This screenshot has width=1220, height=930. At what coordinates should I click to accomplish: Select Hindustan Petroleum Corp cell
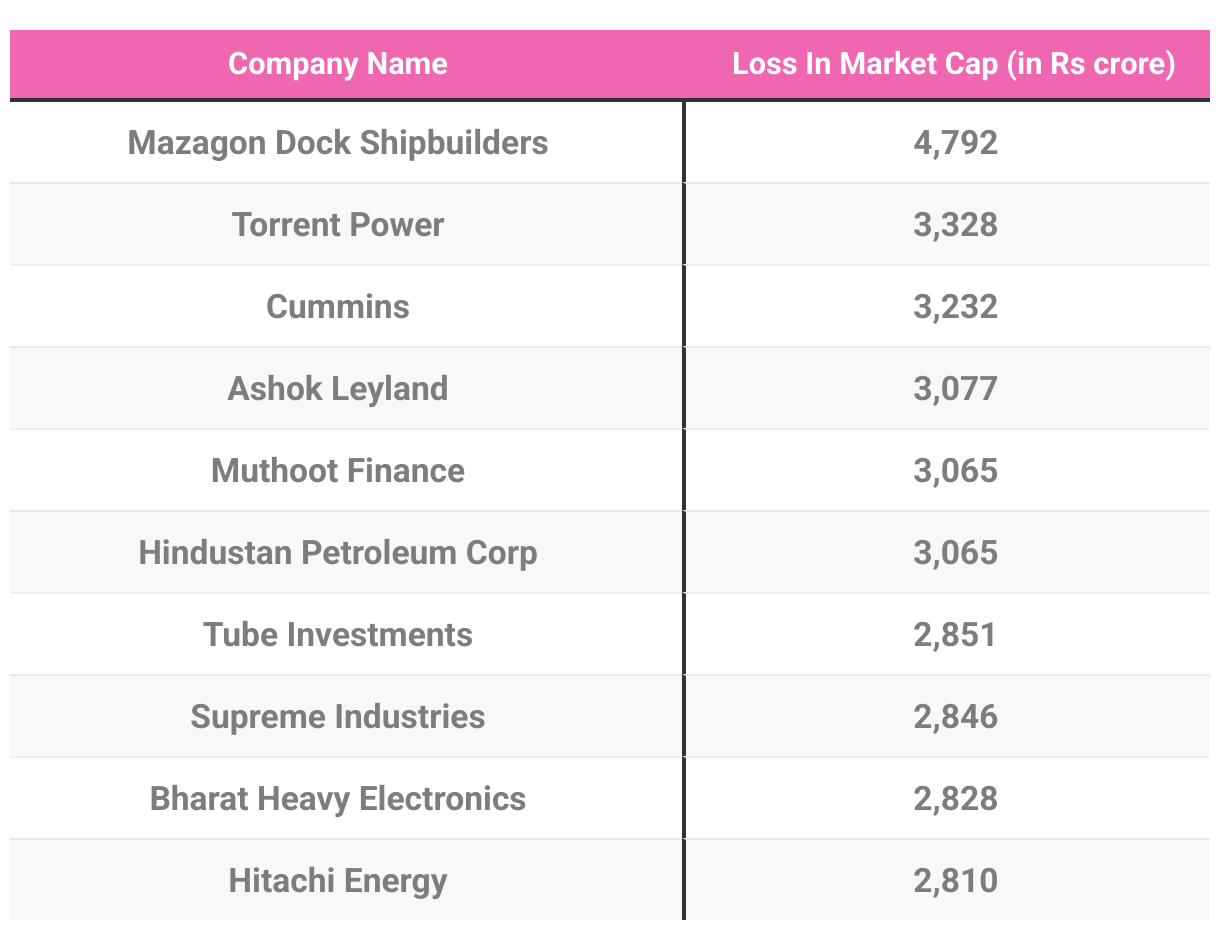click(338, 552)
